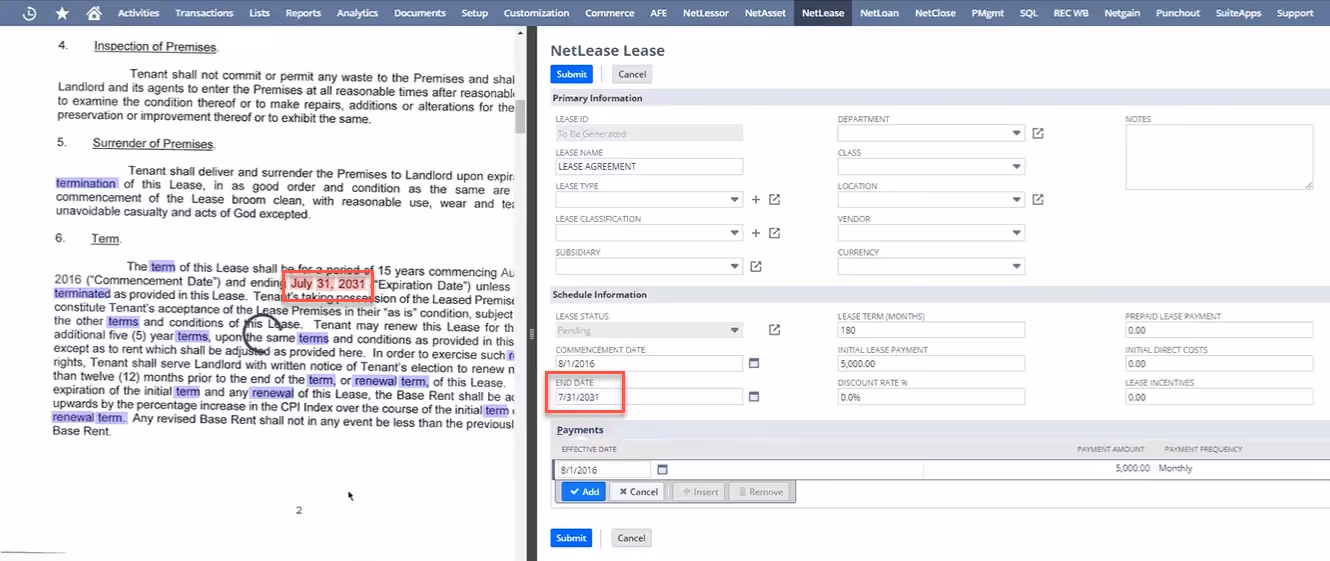Open the Commencement Date calendar picker

tap(755, 363)
